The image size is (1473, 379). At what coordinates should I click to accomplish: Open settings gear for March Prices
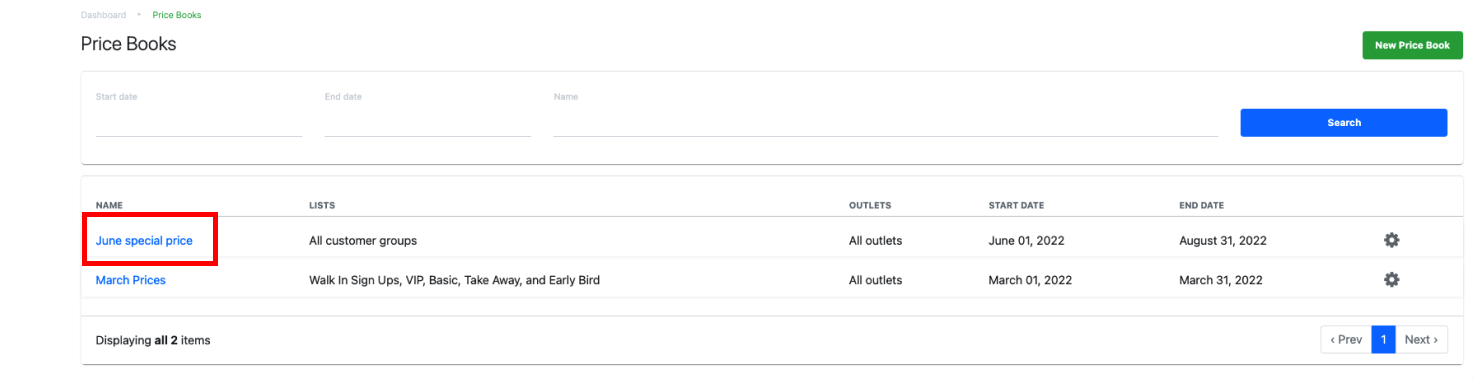tap(1391, 280)
